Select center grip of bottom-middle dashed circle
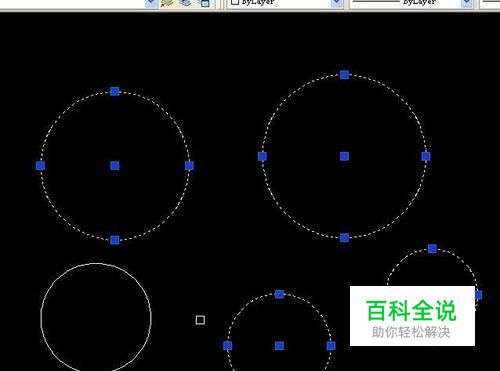500x371 pixels. click(x=279, y=346)
